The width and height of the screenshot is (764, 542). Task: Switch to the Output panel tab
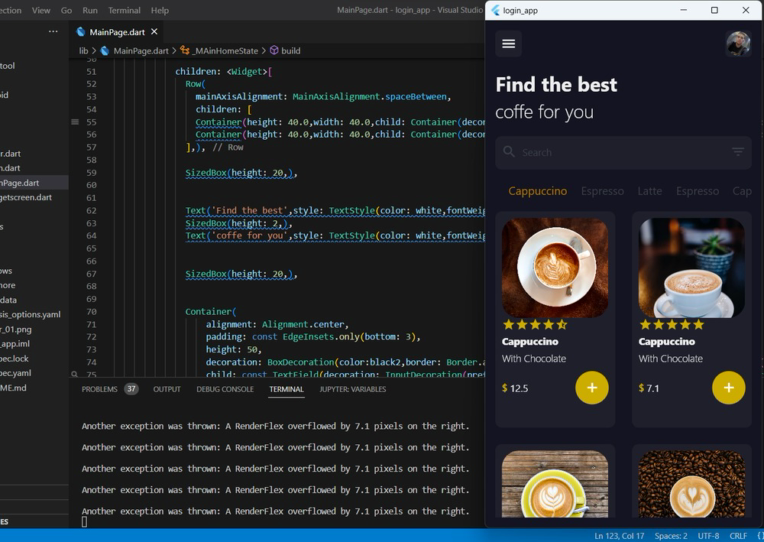(167, 389)
